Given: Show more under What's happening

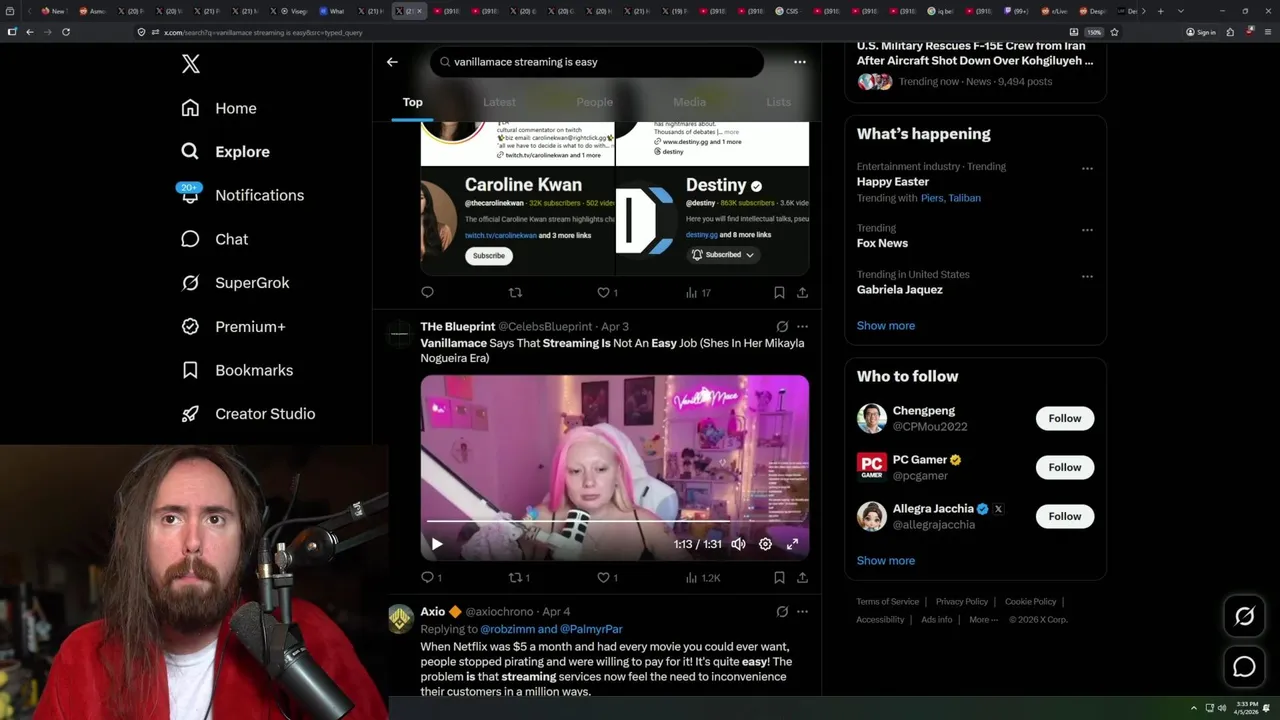Looking at the screenshot, I should pyautogui.click(x=886, y=326).
